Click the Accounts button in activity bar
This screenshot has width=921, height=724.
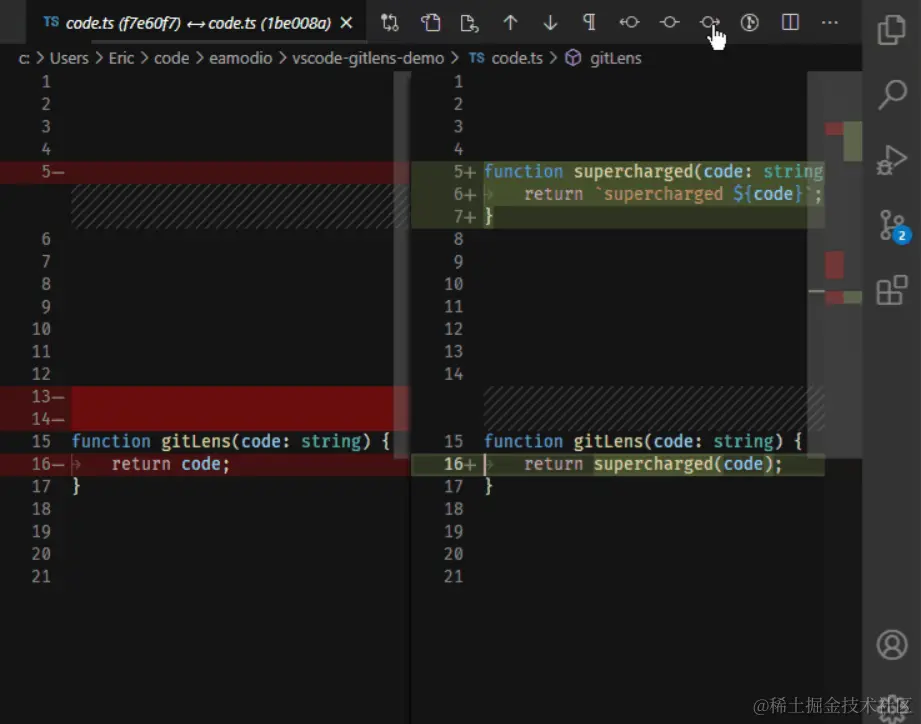(x=891, y=645)
